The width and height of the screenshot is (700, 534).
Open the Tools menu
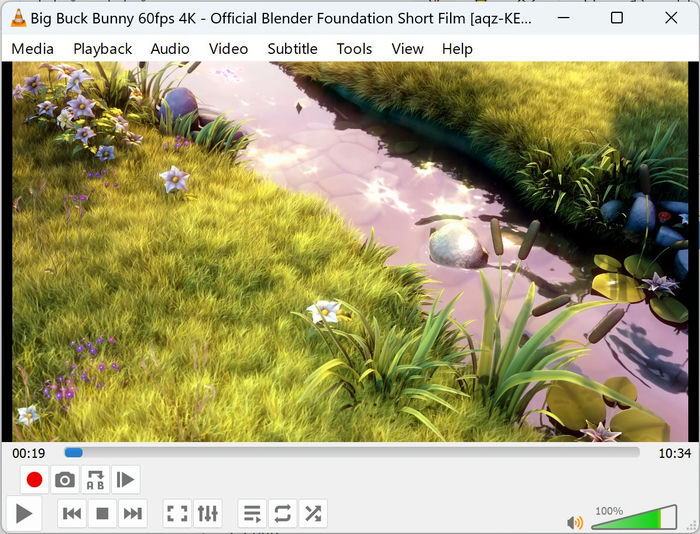[x=354, y=49]
